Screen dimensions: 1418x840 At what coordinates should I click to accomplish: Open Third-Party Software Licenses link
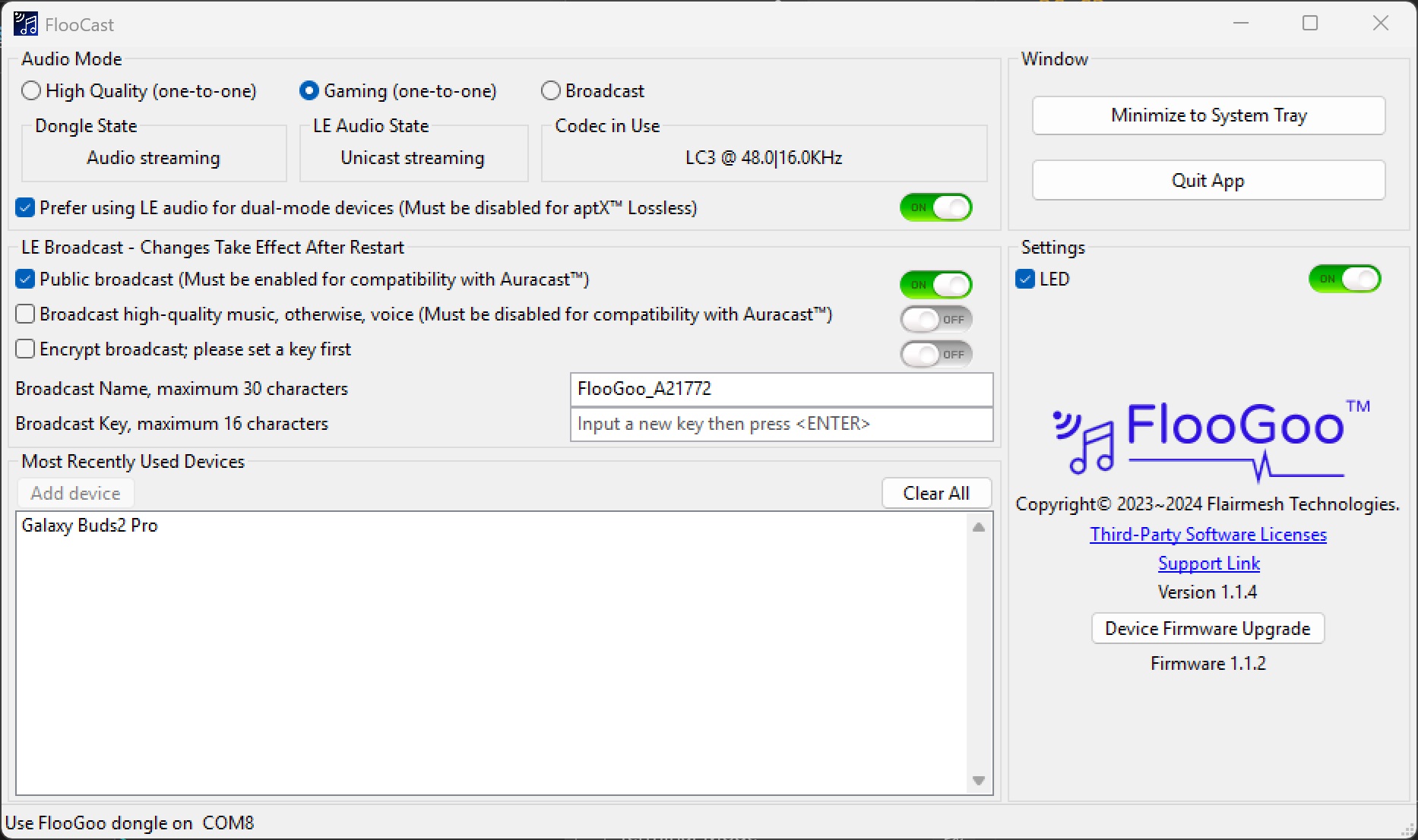[1208, 535]
